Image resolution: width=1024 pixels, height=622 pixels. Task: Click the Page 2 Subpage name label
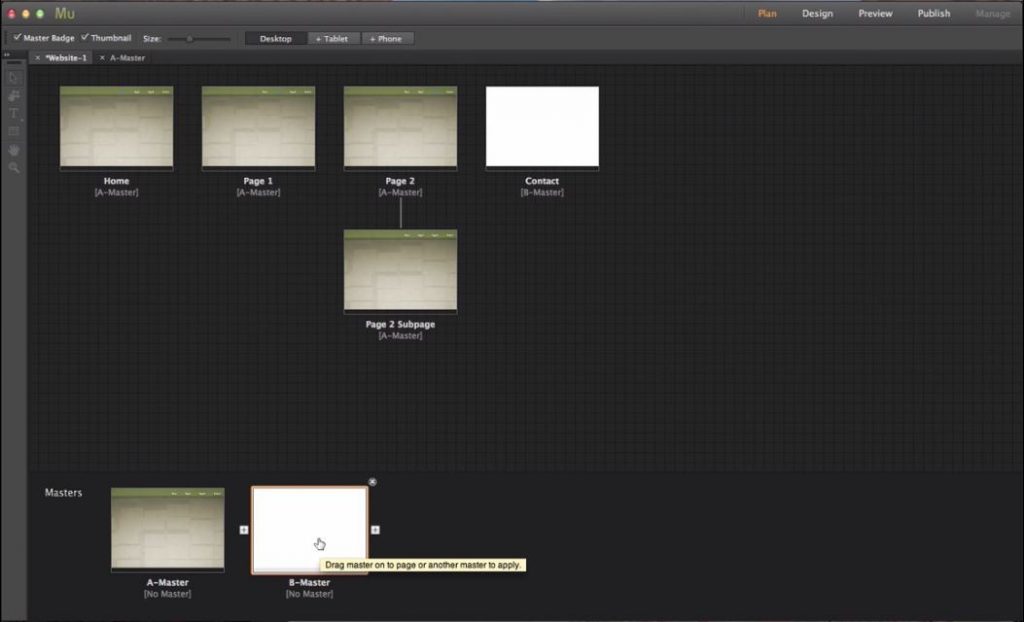[x=400, y=324]
